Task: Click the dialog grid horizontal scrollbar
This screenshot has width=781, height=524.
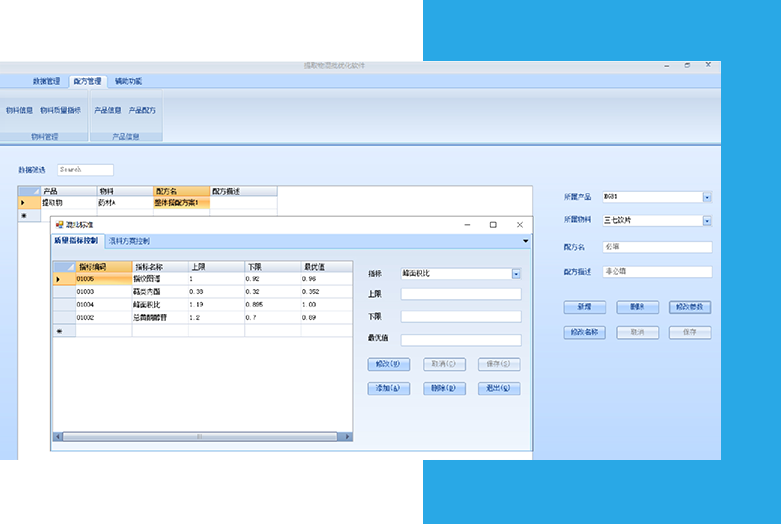Action: coord(200,437)
